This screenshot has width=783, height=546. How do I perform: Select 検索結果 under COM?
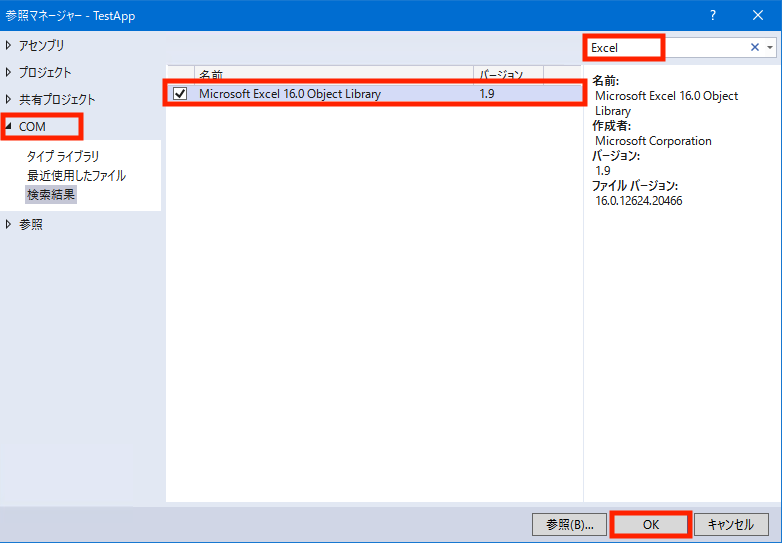50,194
